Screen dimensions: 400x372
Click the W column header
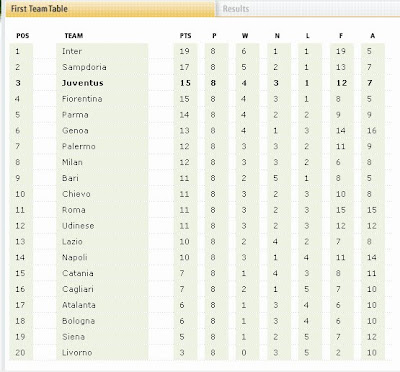click(245, 36)
